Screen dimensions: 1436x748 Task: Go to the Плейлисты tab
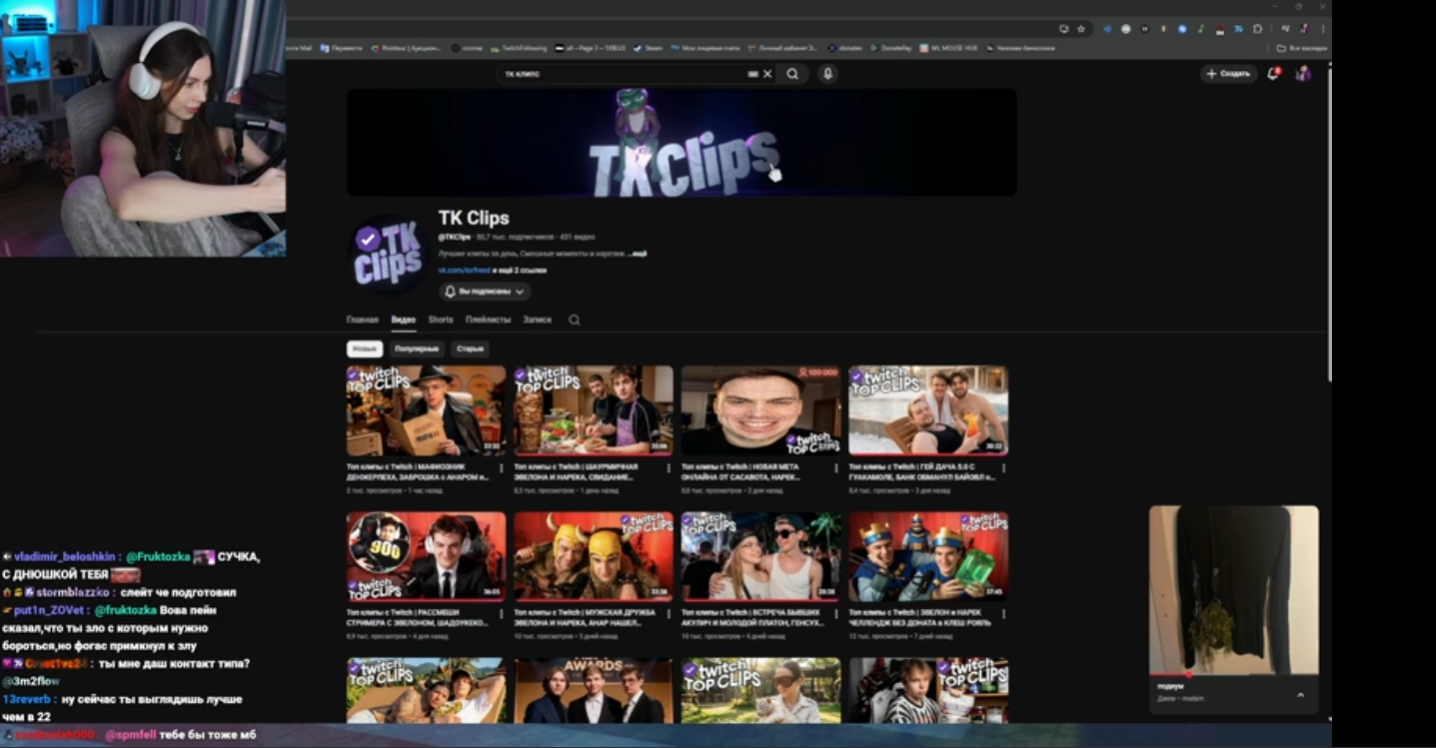488,320
